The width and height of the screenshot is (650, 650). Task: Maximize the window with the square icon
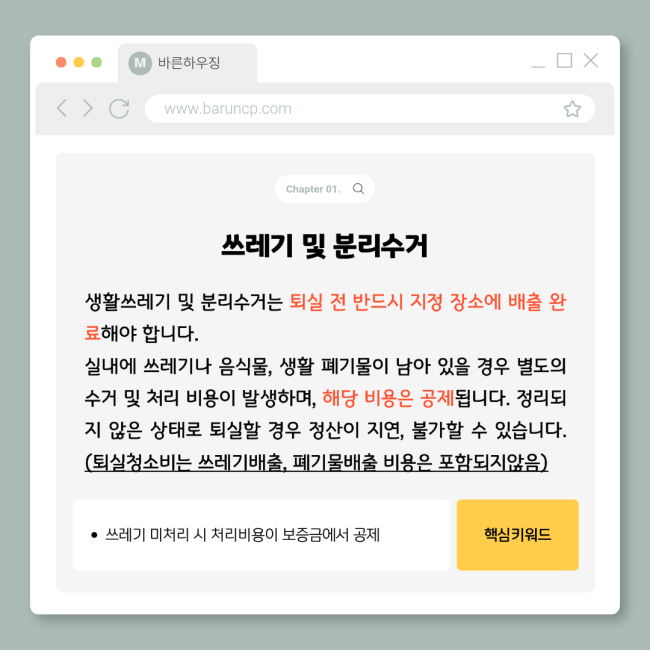click(x=564, y=60)
